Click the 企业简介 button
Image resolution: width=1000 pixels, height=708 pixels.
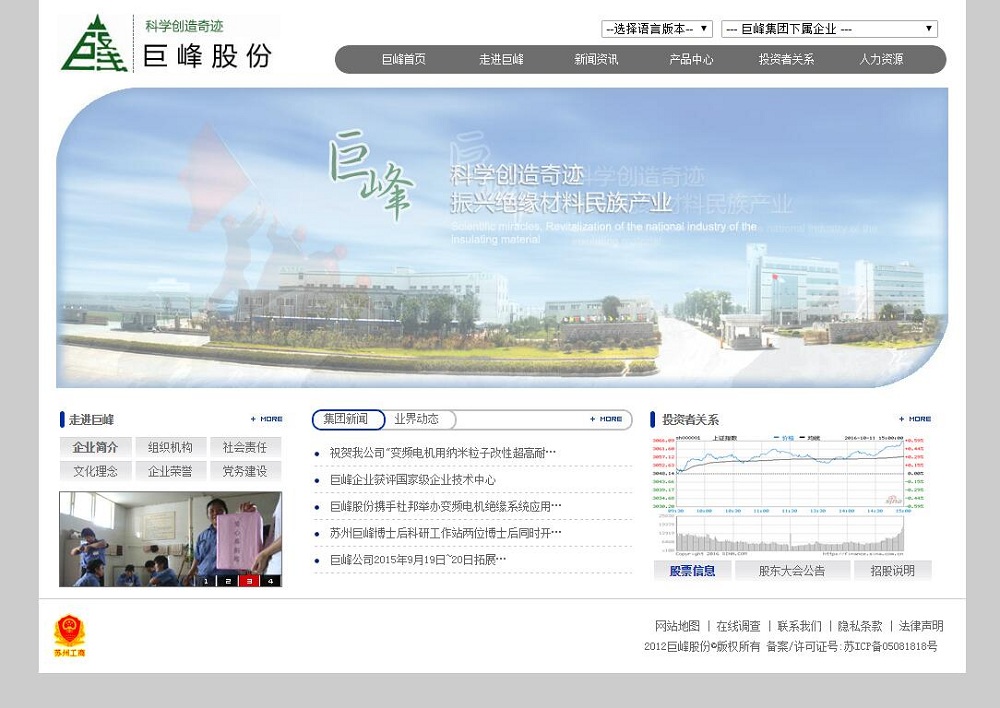pyautogui.click(x=96, y=447)
